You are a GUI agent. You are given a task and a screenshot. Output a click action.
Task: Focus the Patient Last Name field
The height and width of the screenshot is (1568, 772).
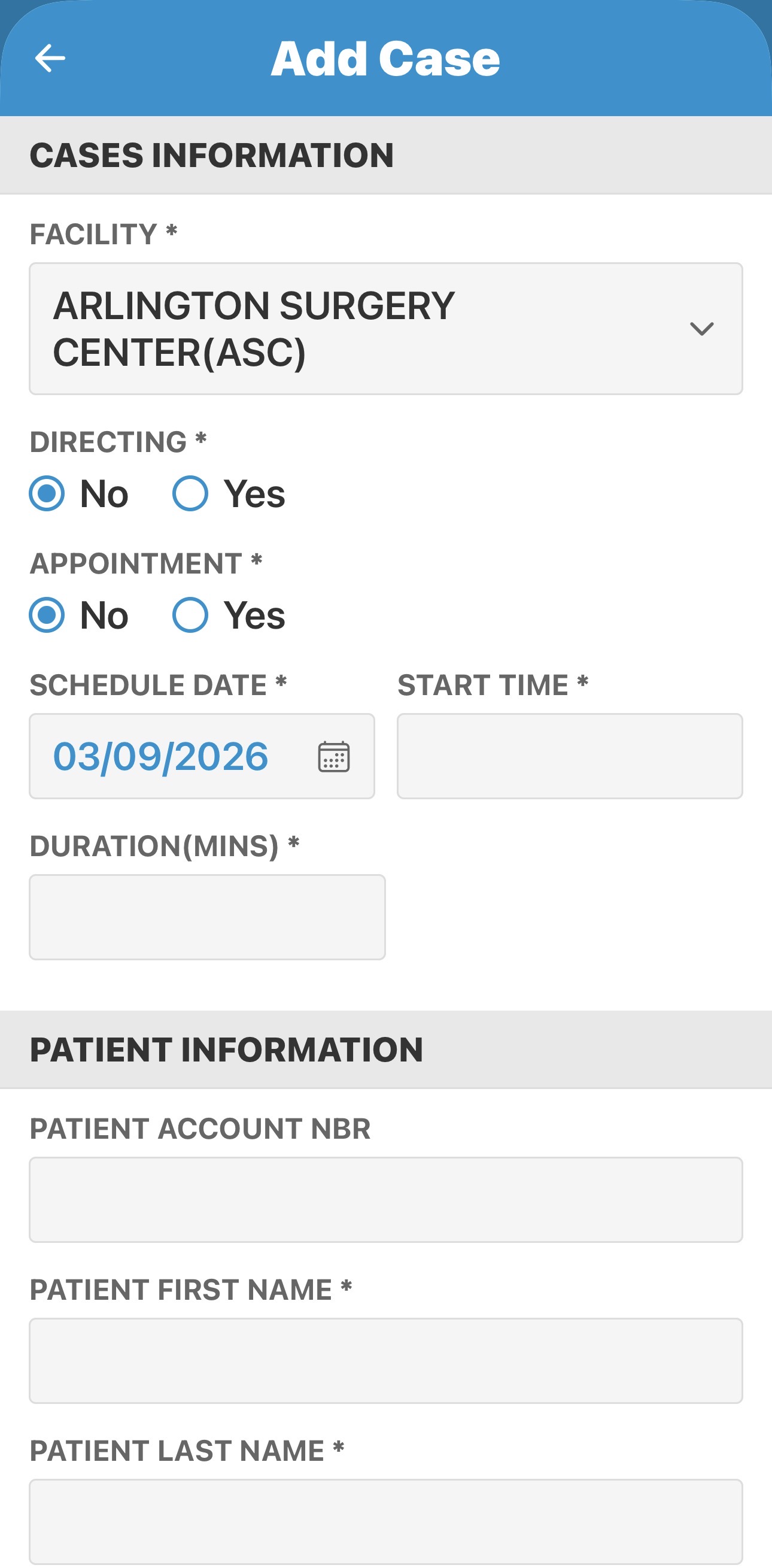pyautogui.click(x=385, y=1521)
